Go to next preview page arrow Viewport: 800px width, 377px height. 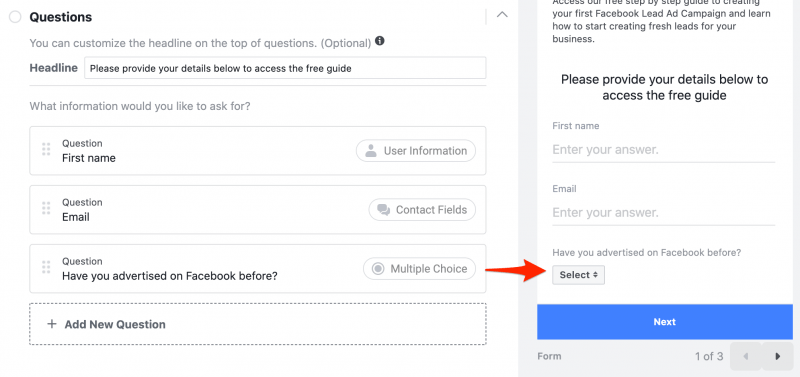coord(778,356)
